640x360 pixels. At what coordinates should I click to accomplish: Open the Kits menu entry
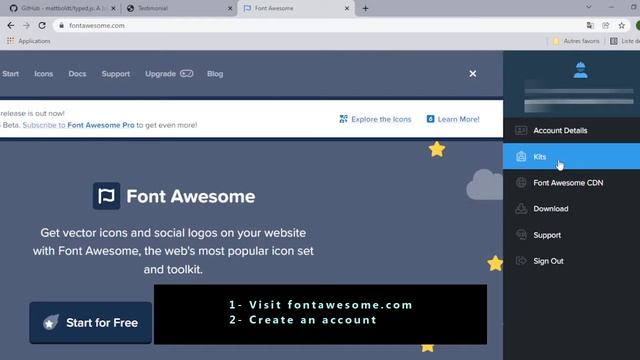tap(571, 156)
